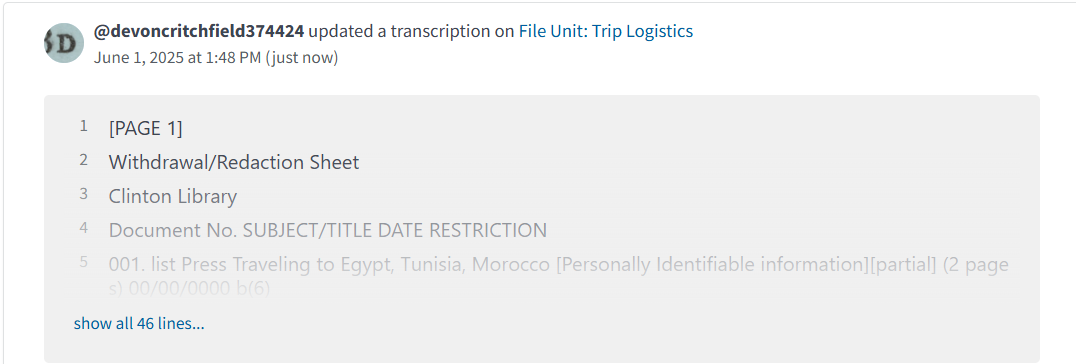1076x364 pixels.
Task: Click line number 3 in transcription
Action: (84, 194)
